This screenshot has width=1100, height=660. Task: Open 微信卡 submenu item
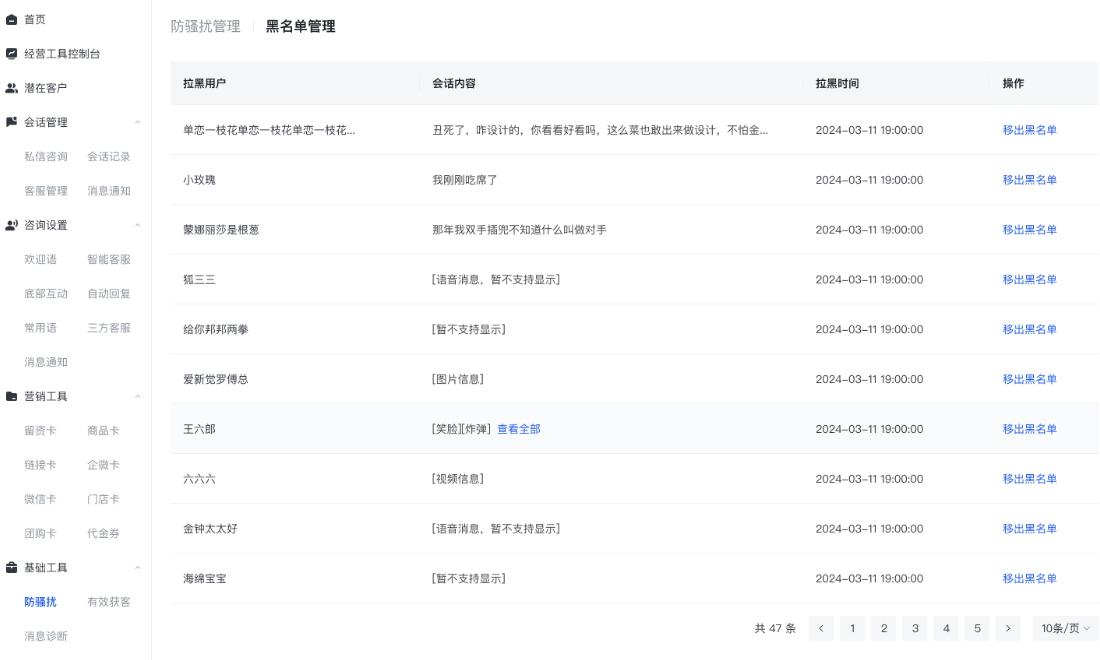(40, 499)
